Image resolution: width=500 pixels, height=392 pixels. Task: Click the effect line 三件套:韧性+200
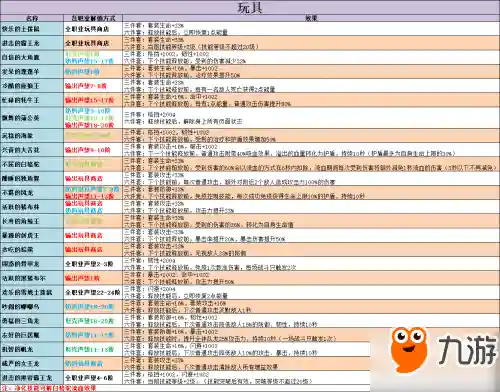click(x=150, y=260)
